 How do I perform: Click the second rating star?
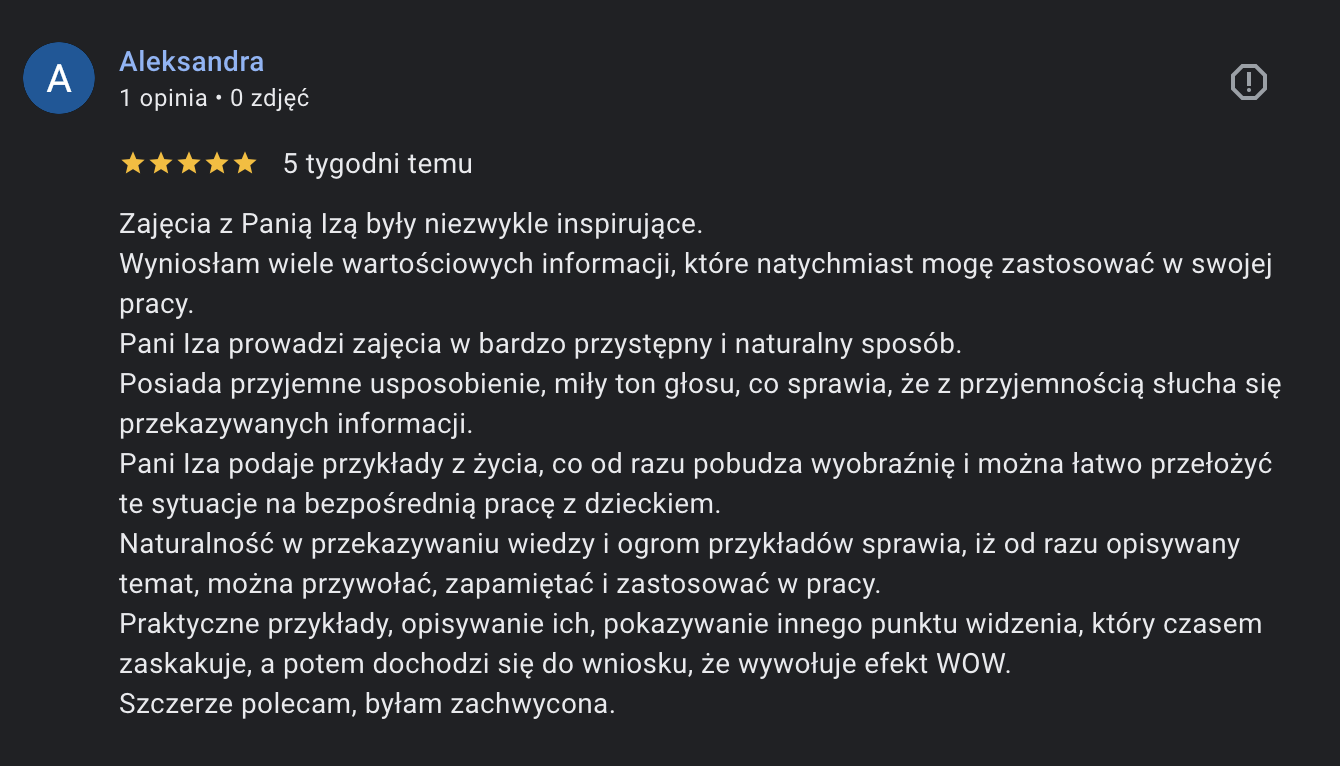(160, 164)
